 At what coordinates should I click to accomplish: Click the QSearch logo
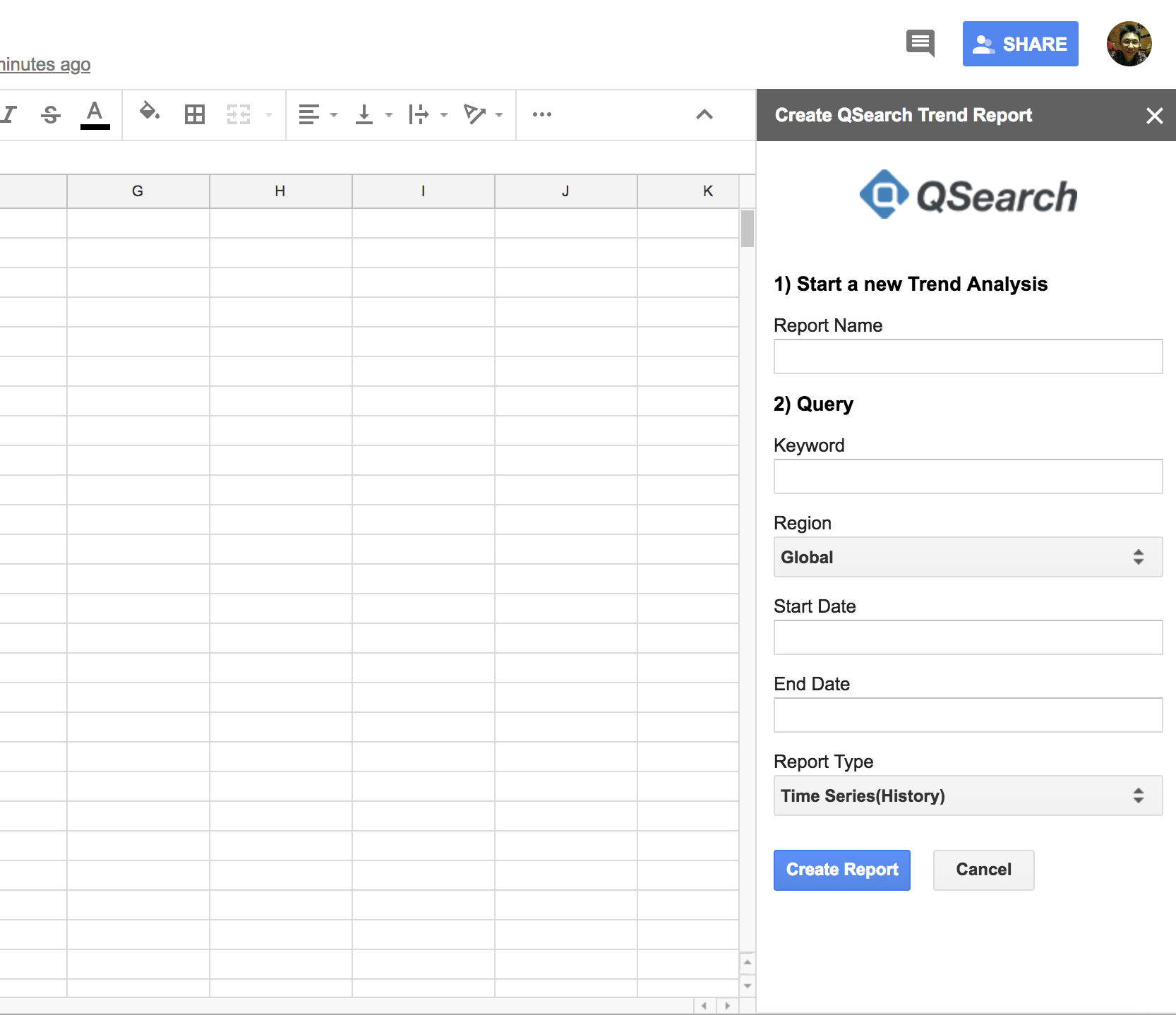tap(968, 195)
